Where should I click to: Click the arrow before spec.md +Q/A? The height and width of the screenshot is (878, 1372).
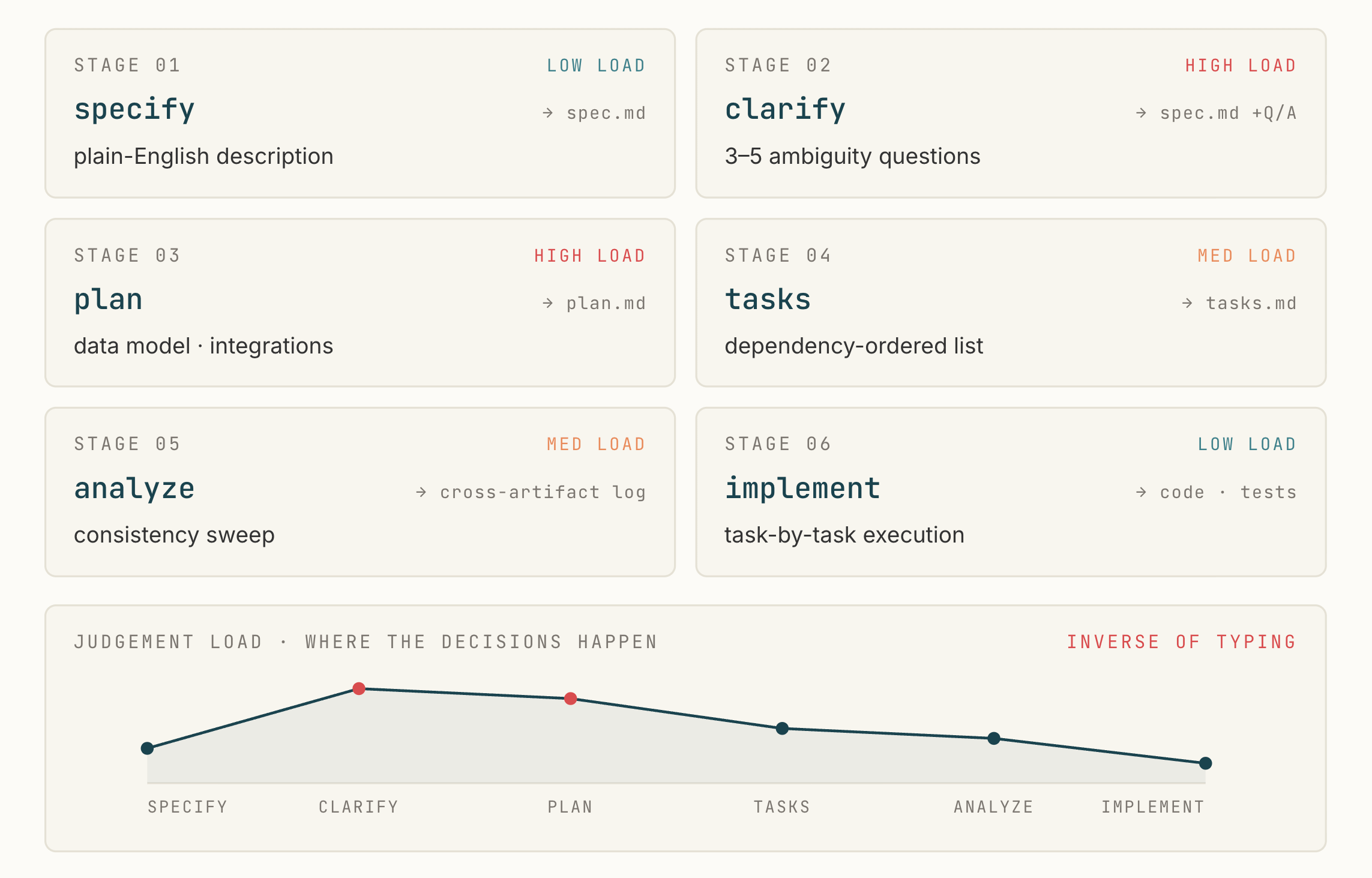[1141, 113]
